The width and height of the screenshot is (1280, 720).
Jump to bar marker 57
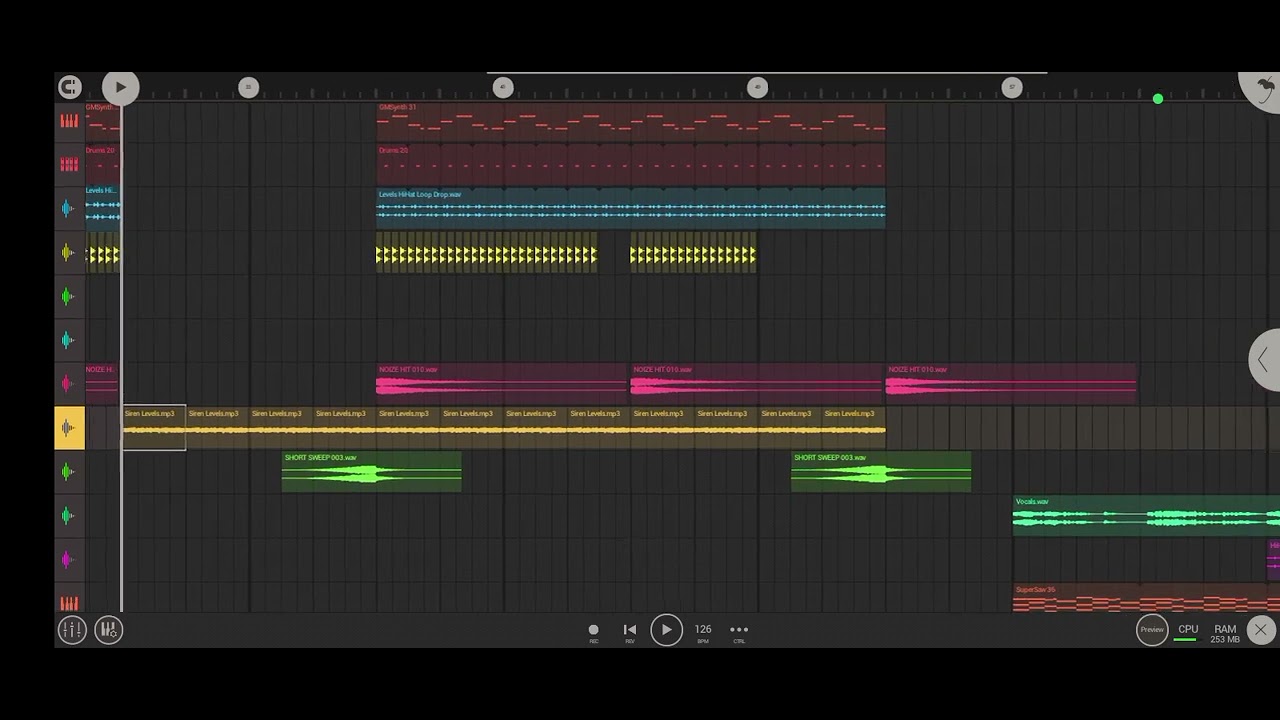pos(1012,88)
